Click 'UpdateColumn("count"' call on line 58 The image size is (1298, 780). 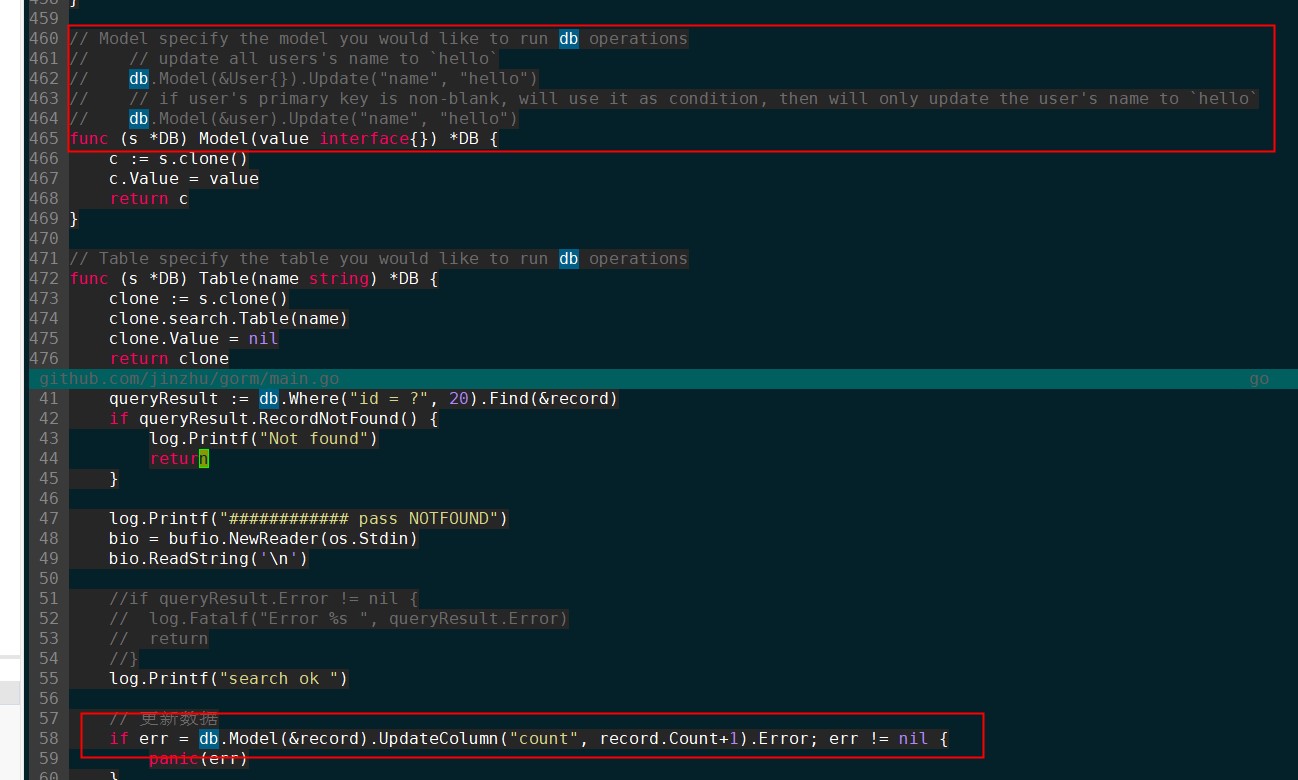[479, 739]
